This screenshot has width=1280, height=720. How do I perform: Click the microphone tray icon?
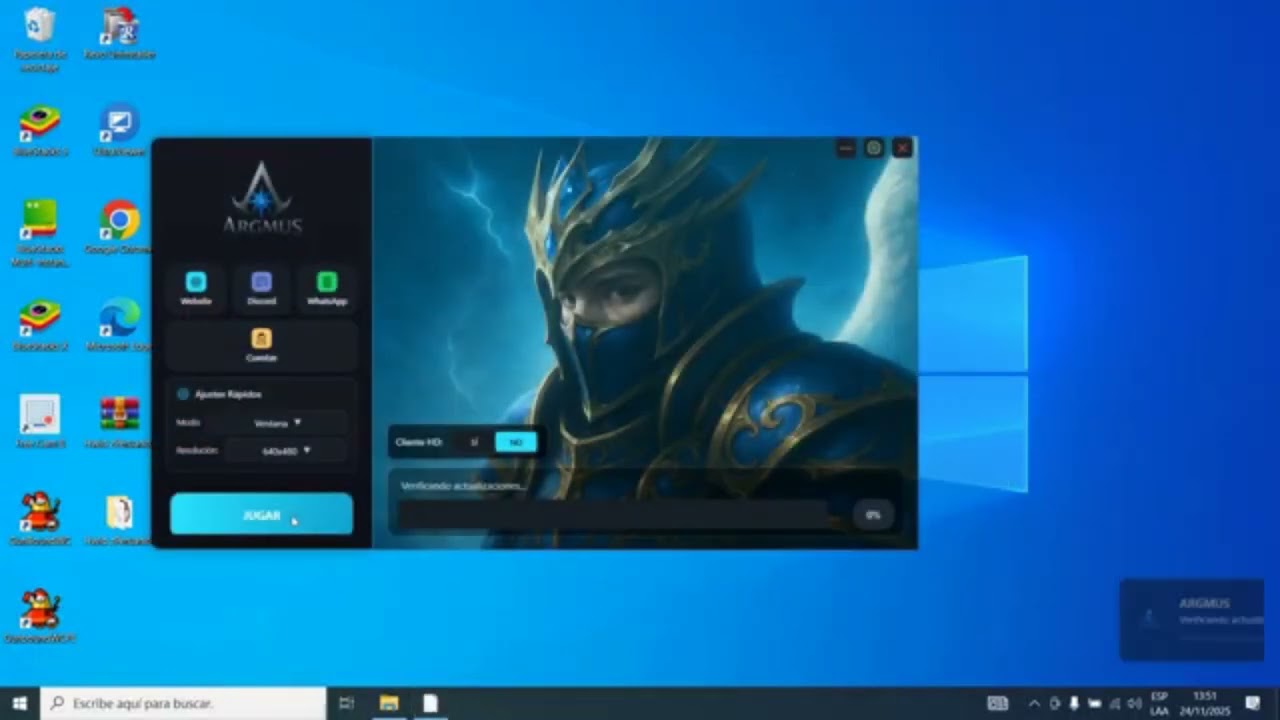tap(1074, 703)
